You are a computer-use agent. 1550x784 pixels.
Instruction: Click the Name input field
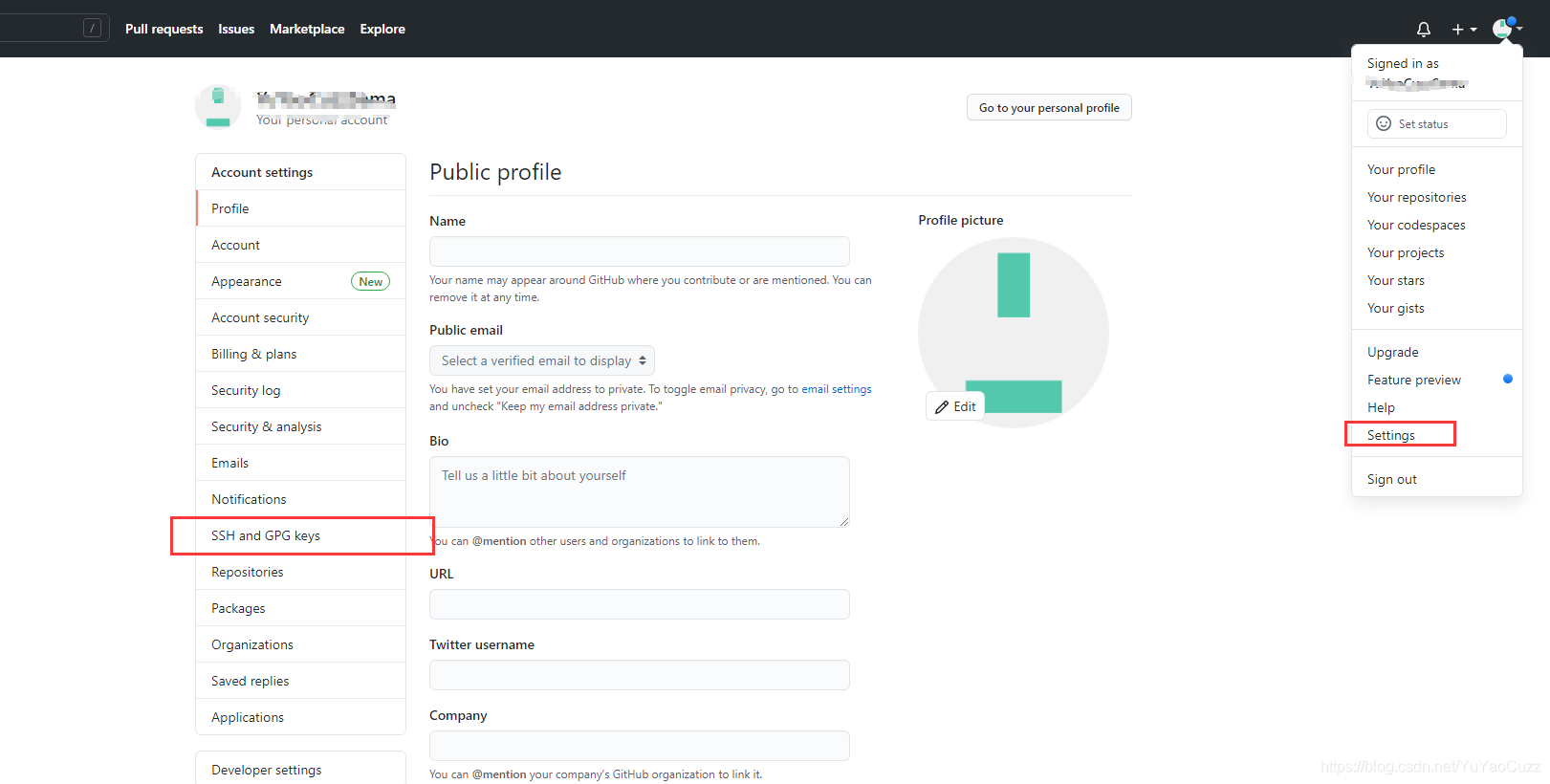(640, 251)
